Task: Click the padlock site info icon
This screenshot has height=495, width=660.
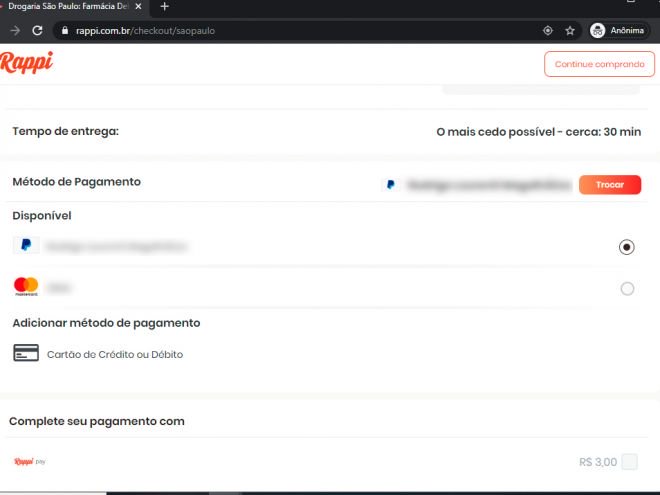Action: click(65, 31)
